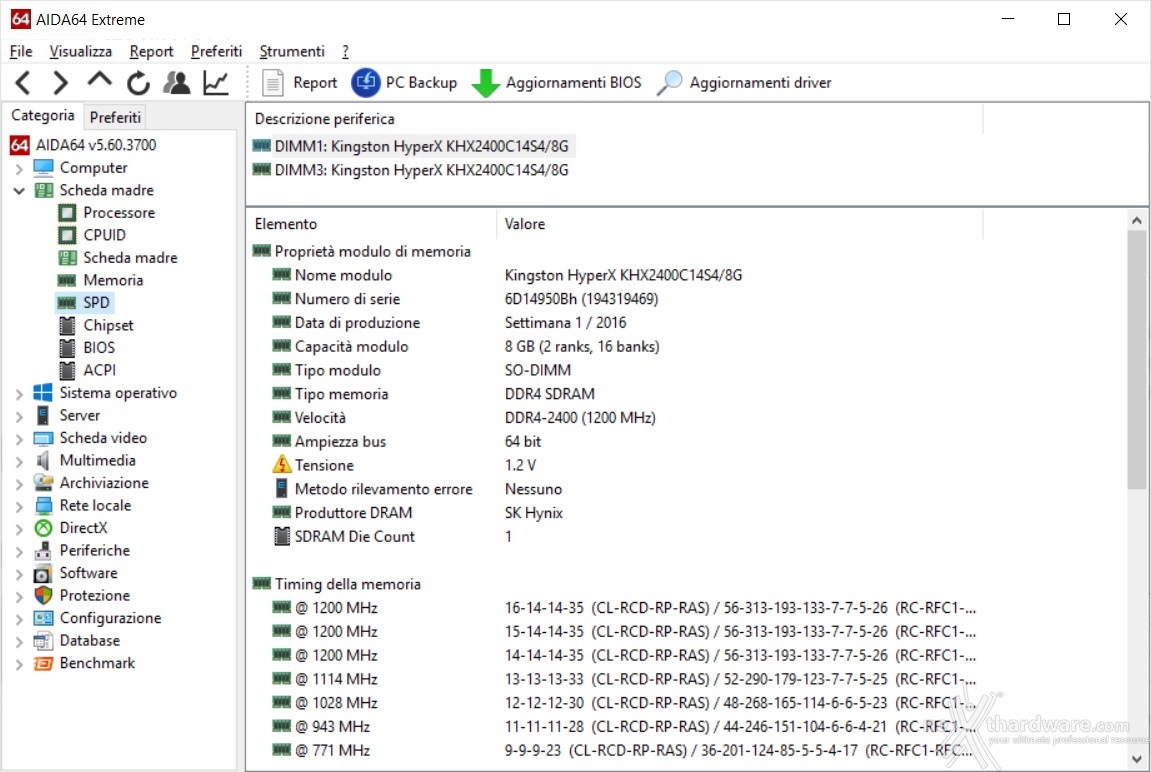Click the SDRAM Die Count chip icon
The width and height of the screenshot is (1151, 772).
282,536
